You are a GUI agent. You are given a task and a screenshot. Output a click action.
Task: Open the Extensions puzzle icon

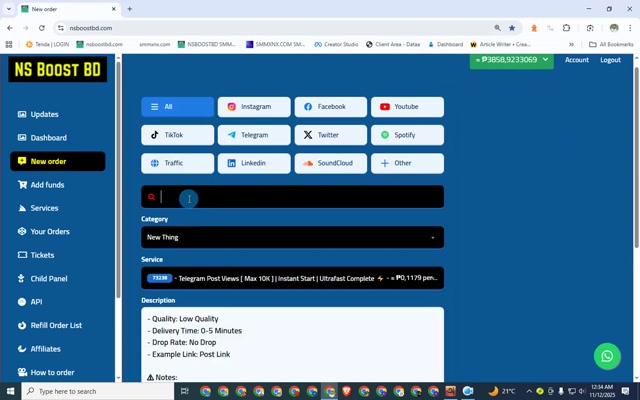pos(566,28)
